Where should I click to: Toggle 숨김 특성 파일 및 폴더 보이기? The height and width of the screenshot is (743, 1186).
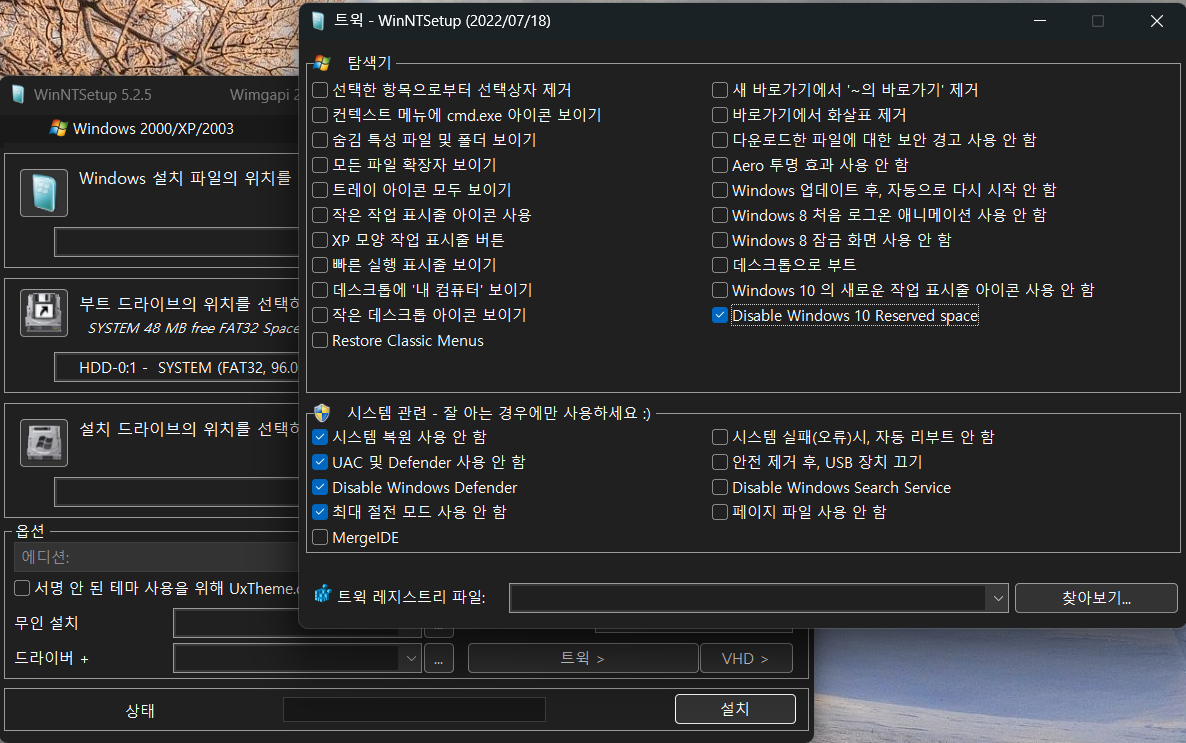[320, 140]
